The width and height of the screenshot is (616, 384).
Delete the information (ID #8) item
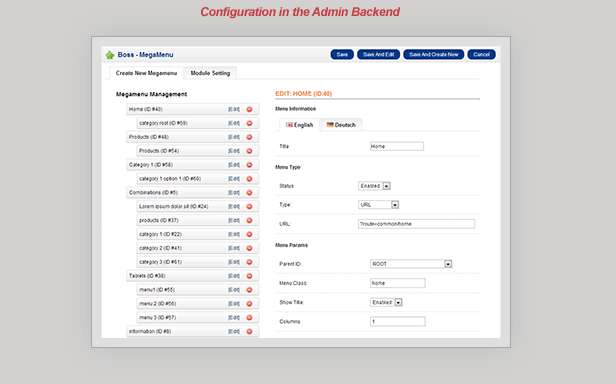pyautogui.click(x=249, y=331)
